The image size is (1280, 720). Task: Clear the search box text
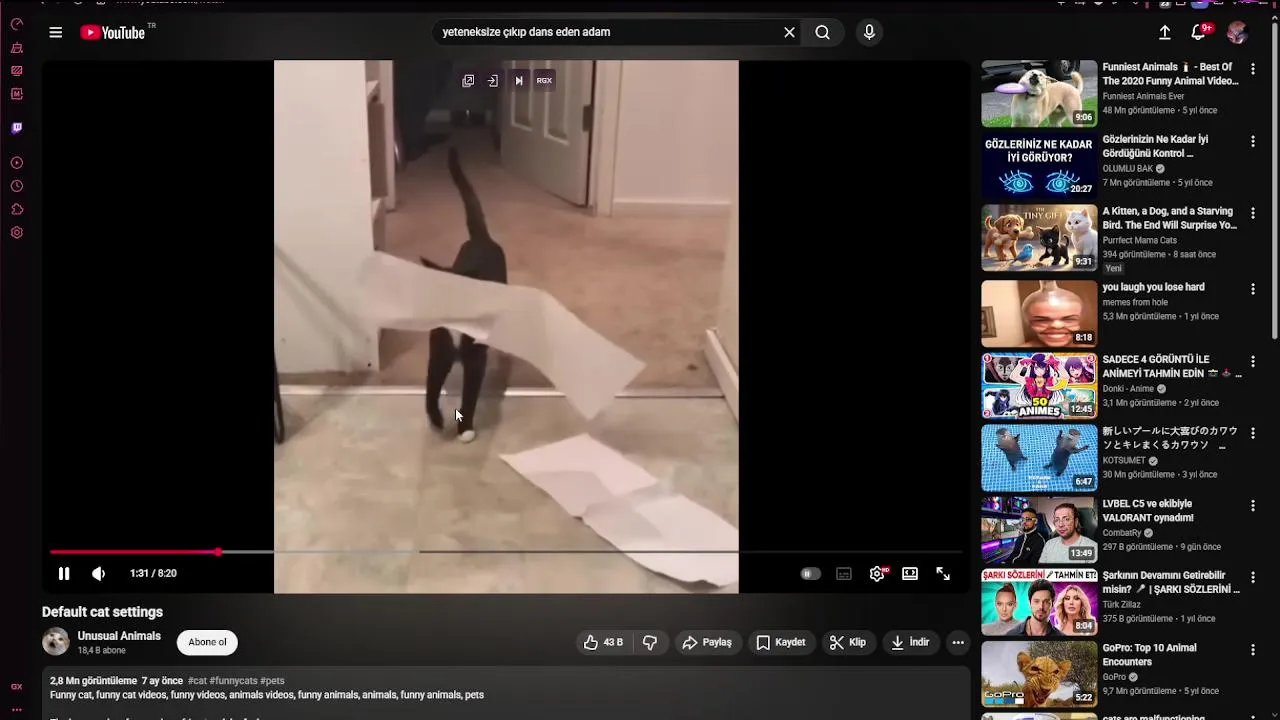789,32
